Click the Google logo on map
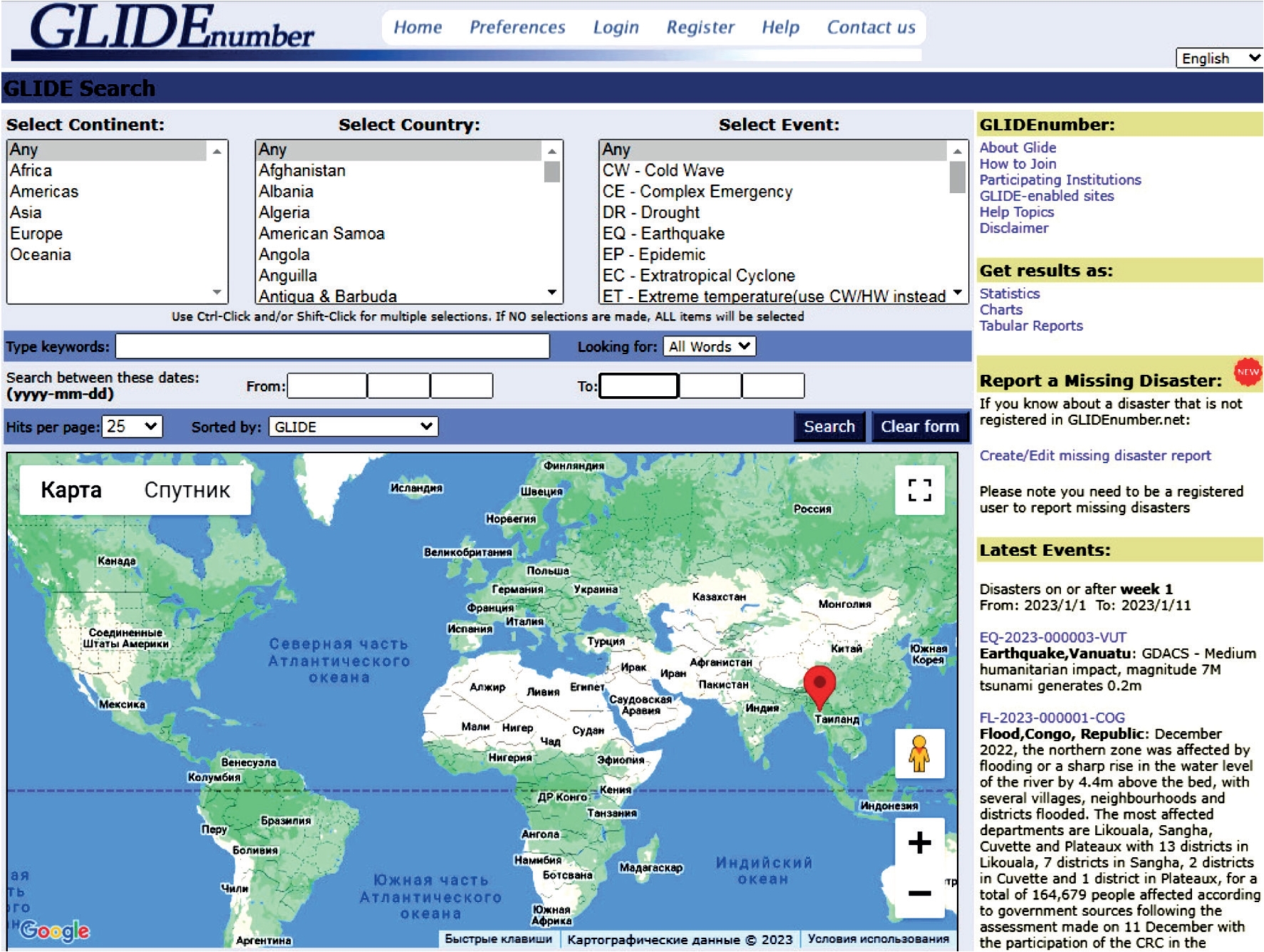Image resolution: width=1264 pixels, height=952 pixels. click(x=55, y=930)
